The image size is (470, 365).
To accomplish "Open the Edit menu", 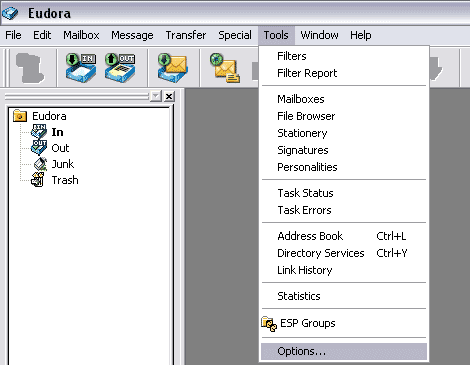I will tap(42, 35).
